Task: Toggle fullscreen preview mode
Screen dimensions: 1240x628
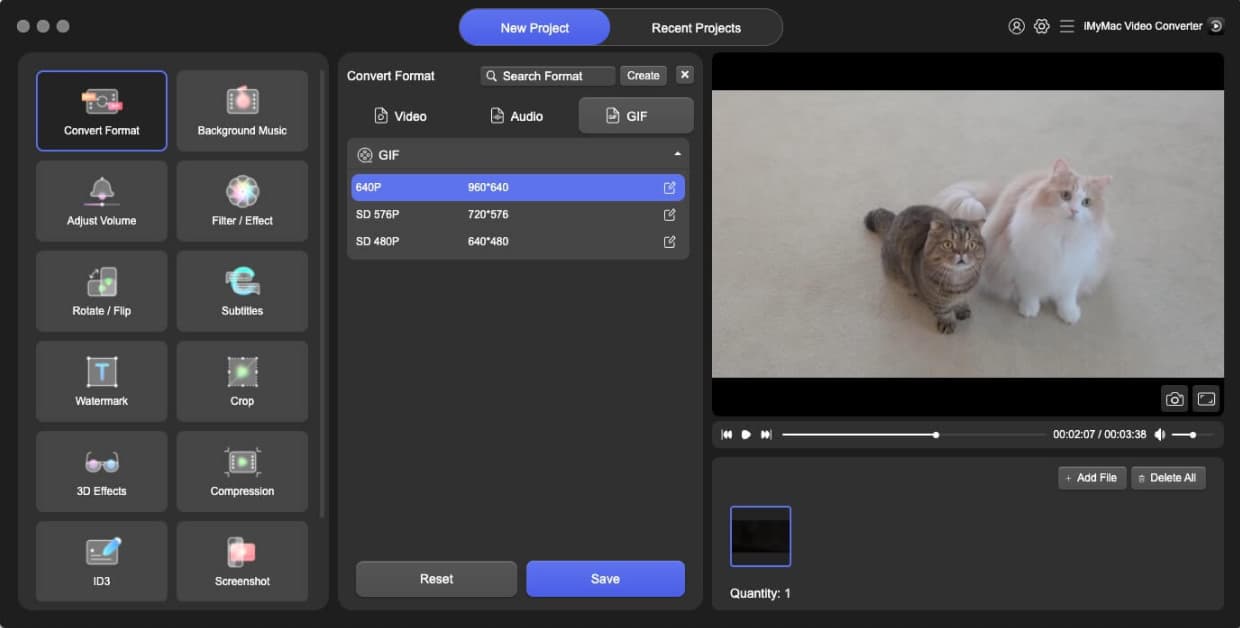Action: (1206, 399)
